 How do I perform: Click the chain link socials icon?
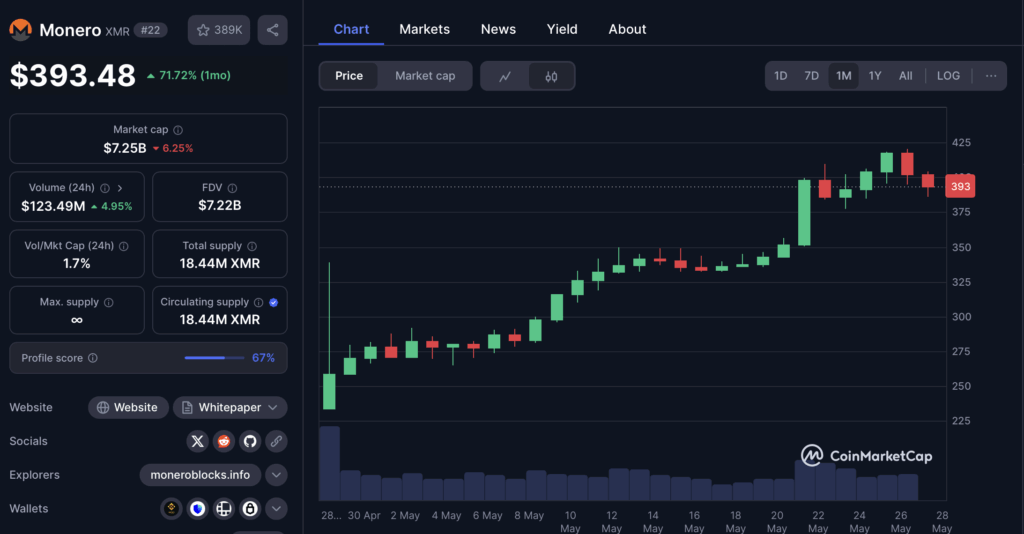276,441
